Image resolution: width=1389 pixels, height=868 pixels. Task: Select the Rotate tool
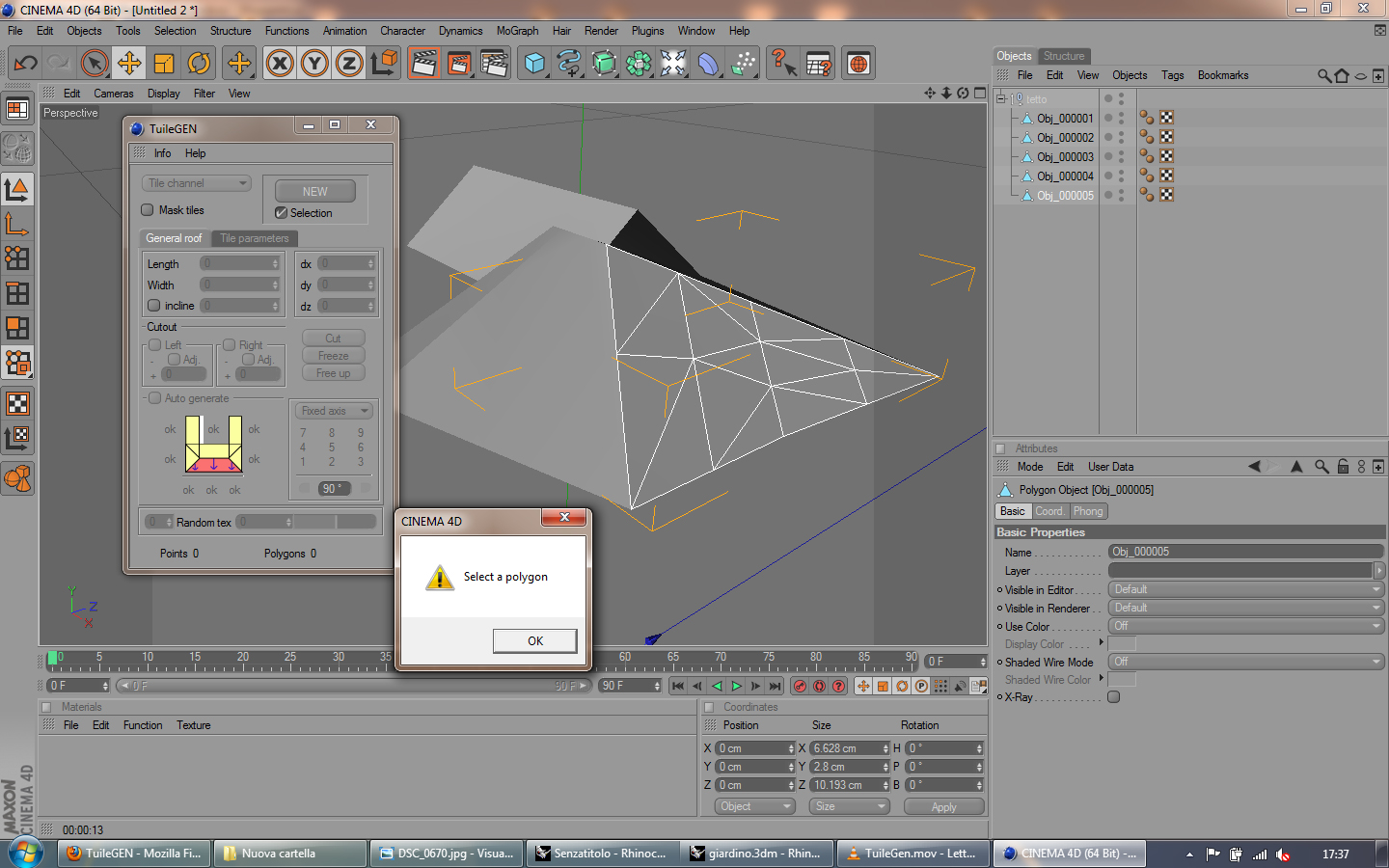(x=199, y=64)
